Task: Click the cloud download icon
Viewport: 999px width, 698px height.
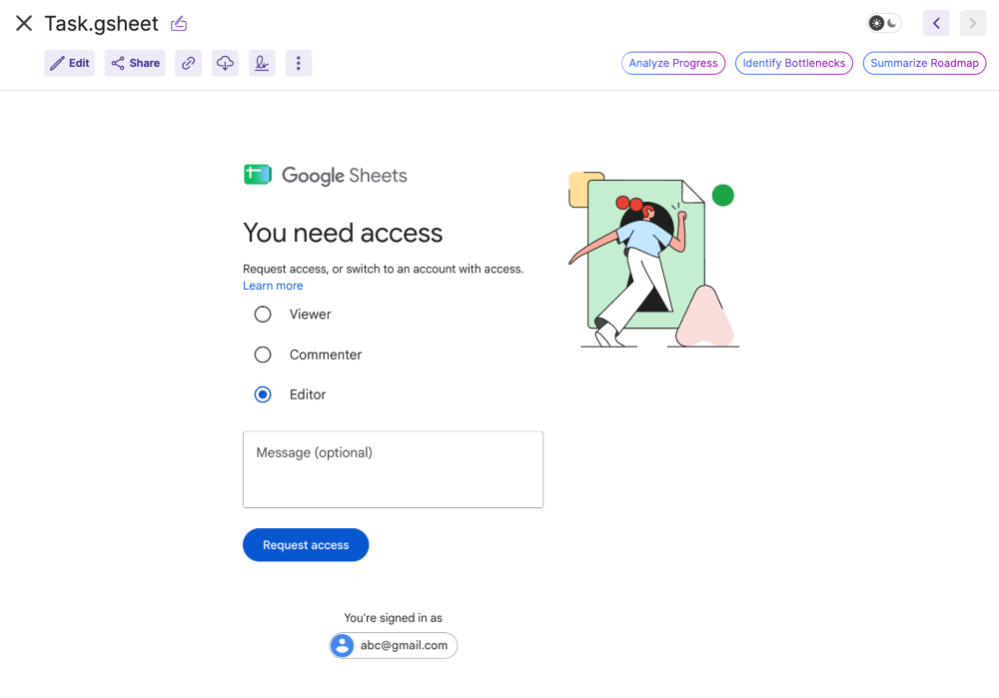Action: [x=225, y=63]
